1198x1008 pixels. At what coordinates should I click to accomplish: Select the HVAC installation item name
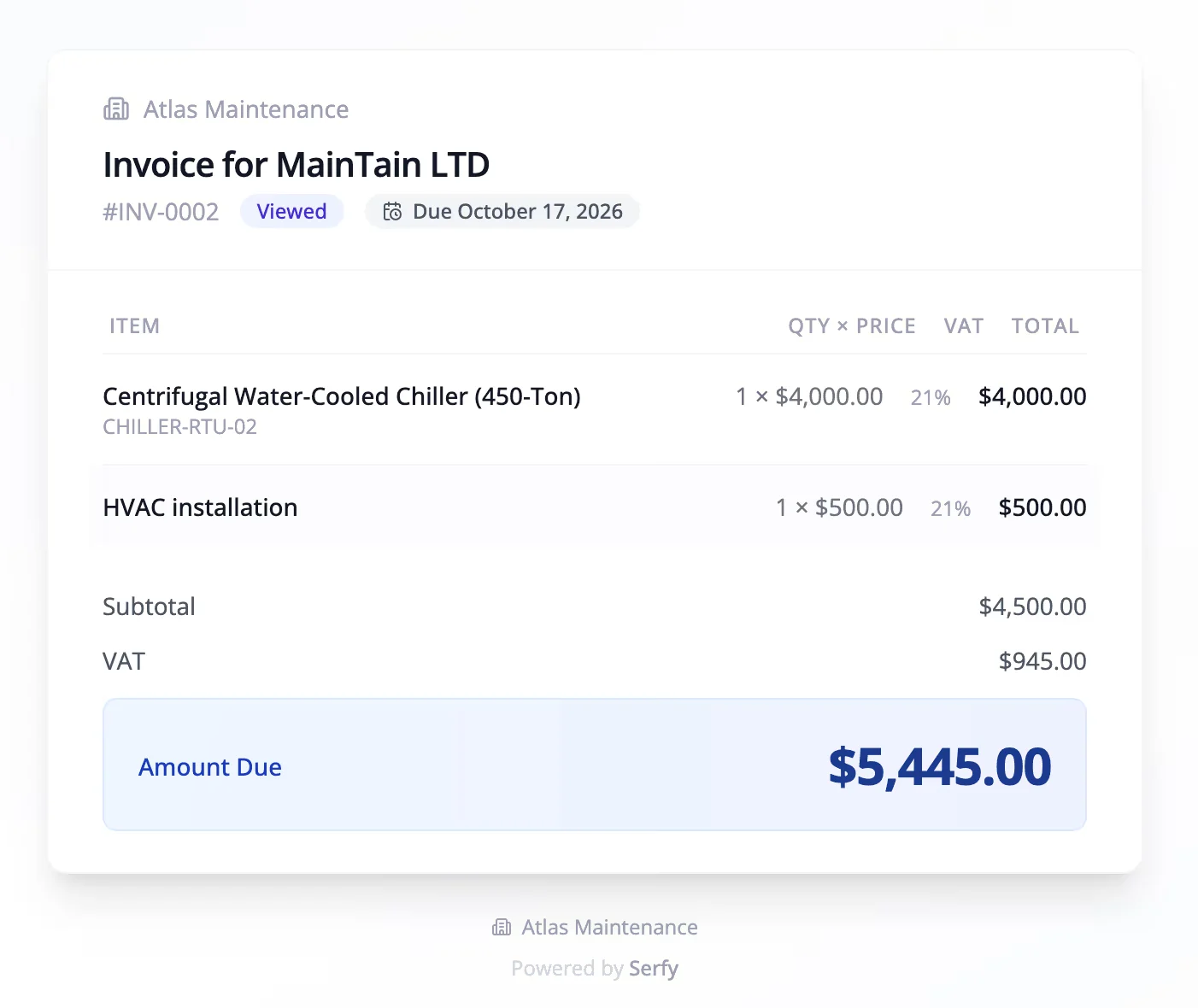pos(200,507)
